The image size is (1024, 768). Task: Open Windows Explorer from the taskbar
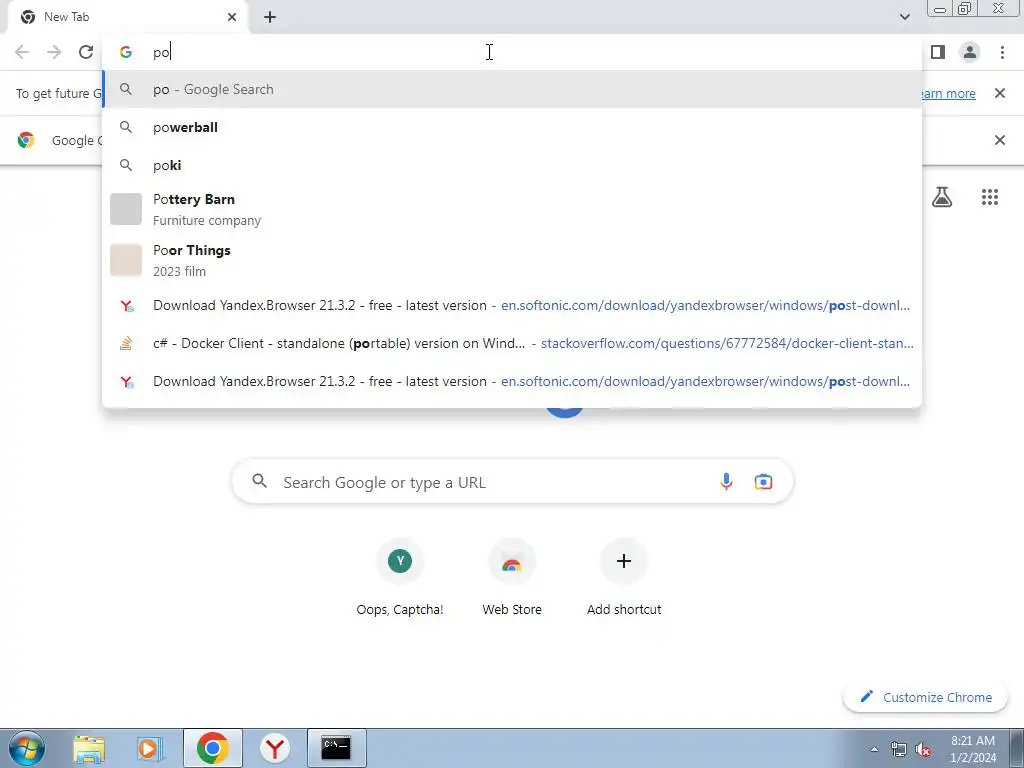click(x=89, y=748)
